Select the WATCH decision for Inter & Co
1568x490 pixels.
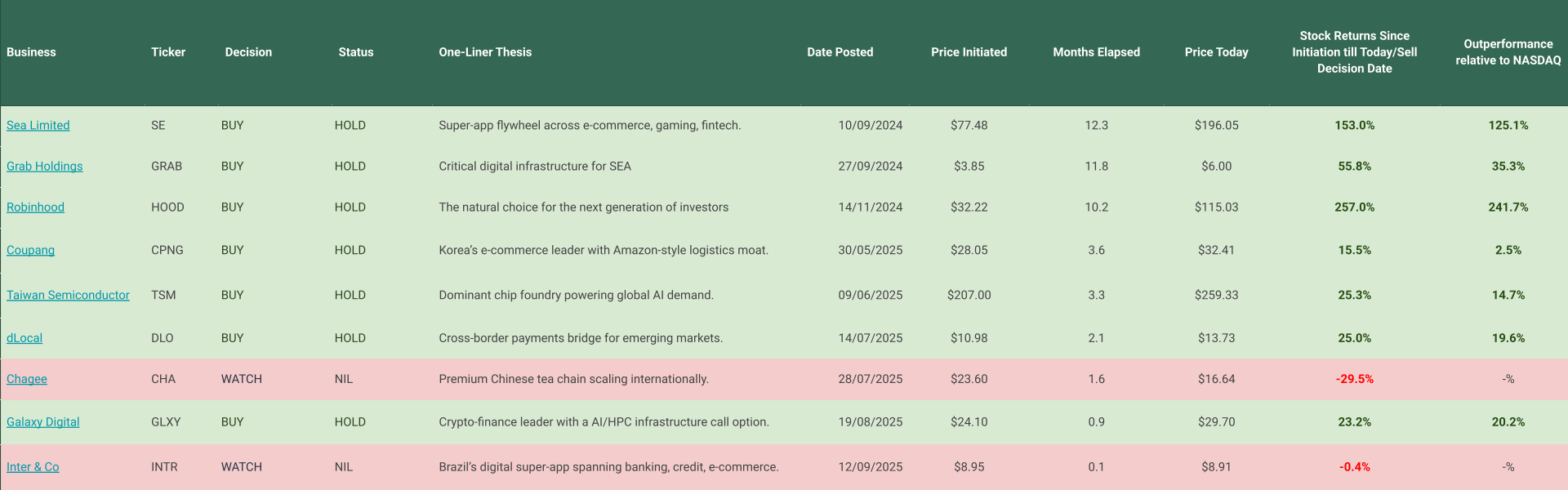[241, 467]
